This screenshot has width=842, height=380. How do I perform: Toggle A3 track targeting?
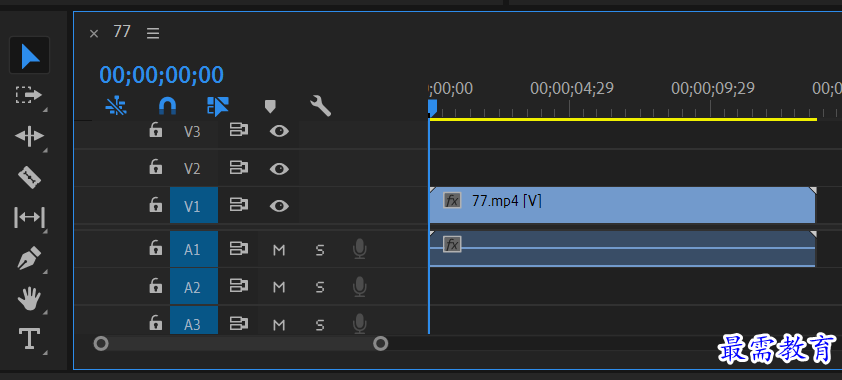point(194,320)
